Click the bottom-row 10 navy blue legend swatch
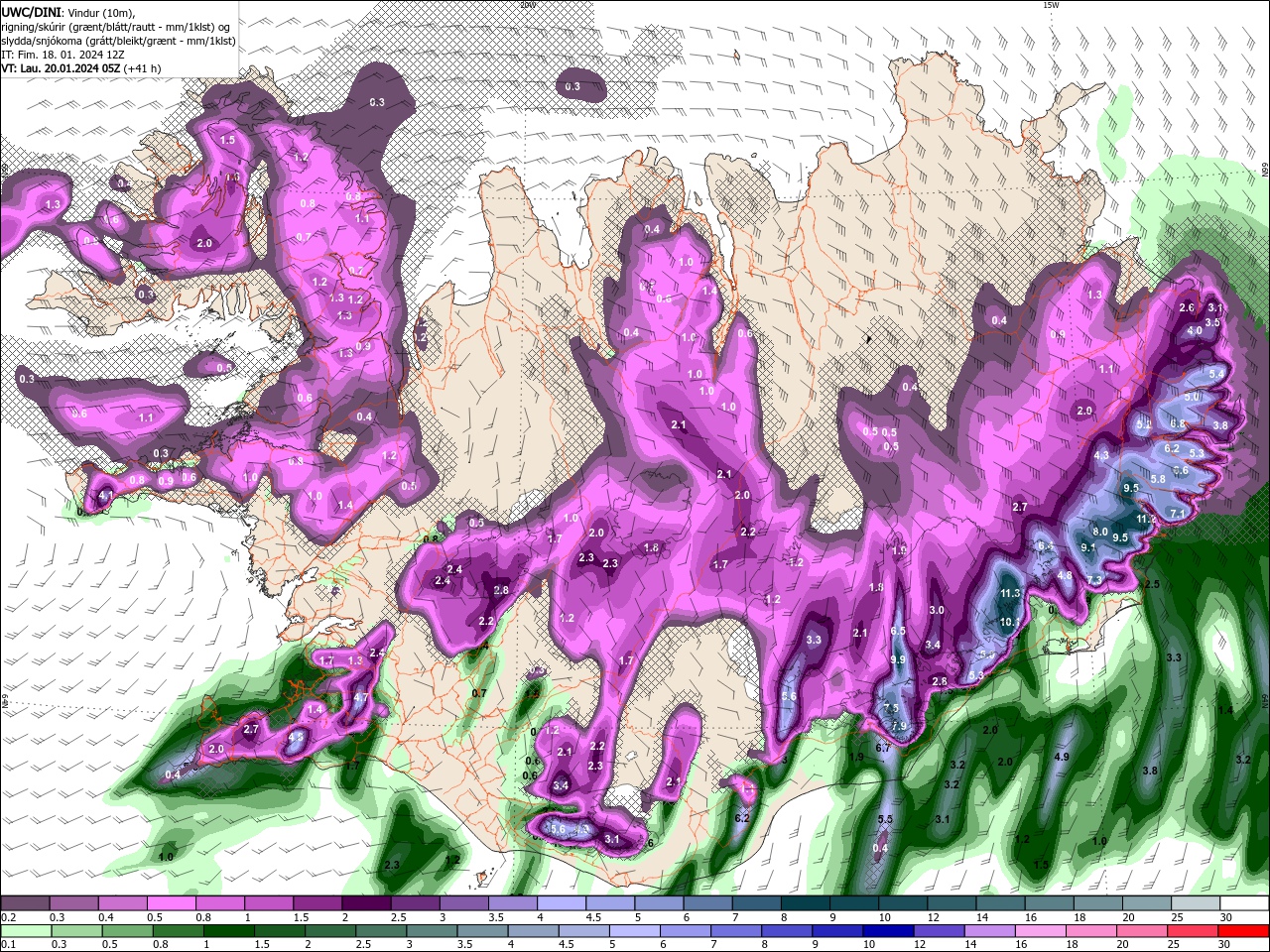The image size is (1270, 952). 888,931
